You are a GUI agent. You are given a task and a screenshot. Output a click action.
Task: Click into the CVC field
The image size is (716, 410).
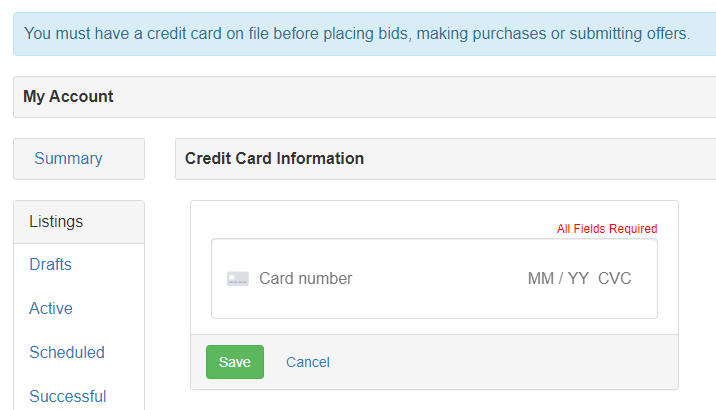point(615,279)
